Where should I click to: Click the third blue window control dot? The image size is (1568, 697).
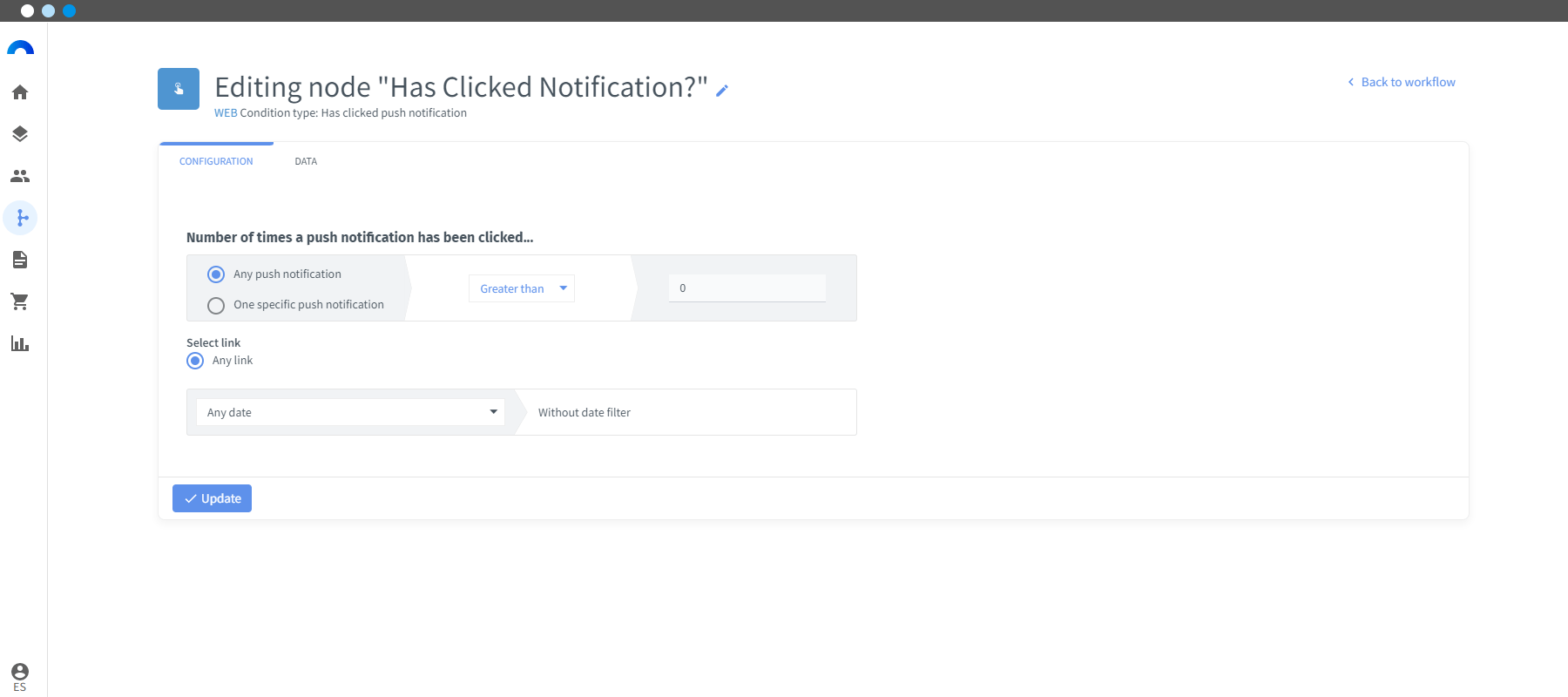[70, 11]
